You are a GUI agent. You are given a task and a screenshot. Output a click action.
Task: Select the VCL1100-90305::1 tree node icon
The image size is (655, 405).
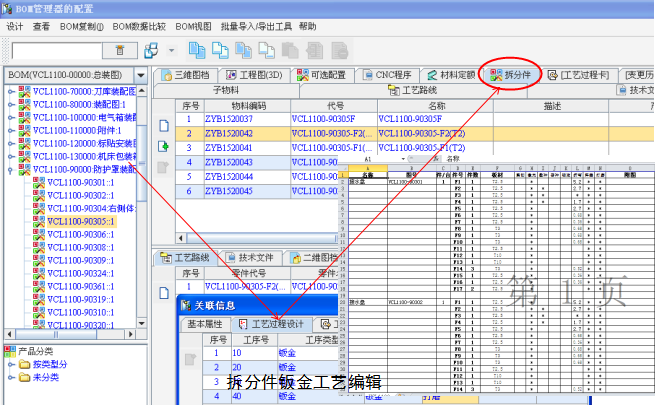coord(38,221)
